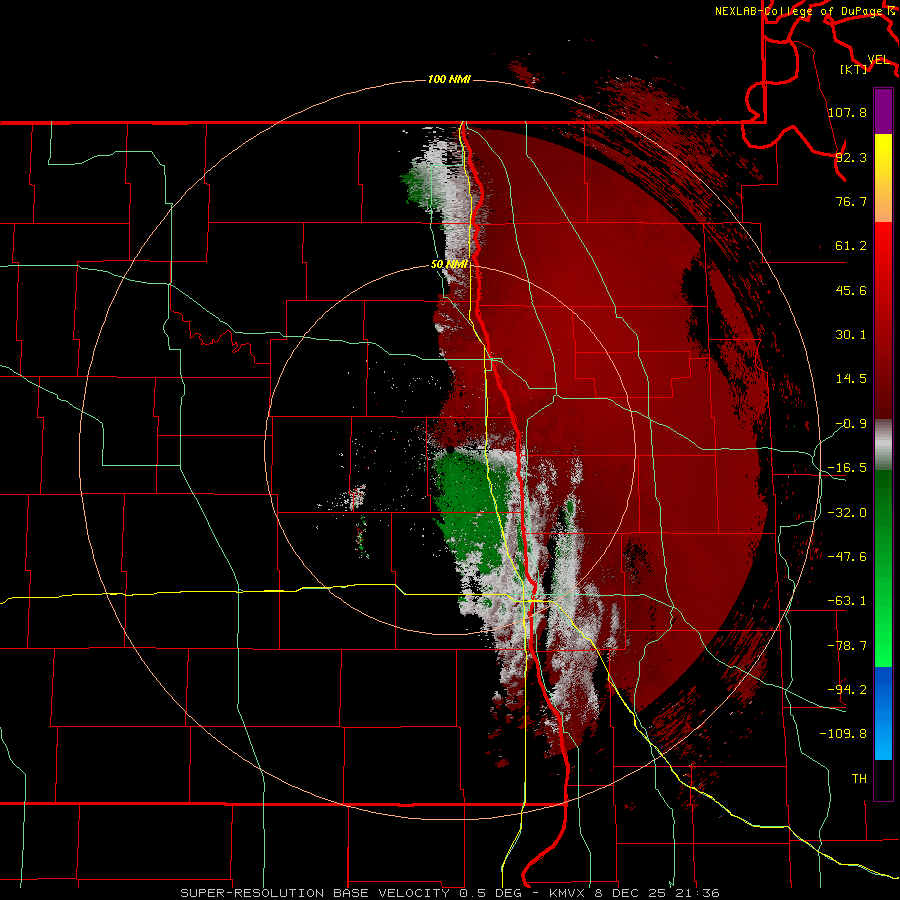The image size is (900, 900).
Task: Click the "TH" label below the scale
Action: click(x=859, y=778)
